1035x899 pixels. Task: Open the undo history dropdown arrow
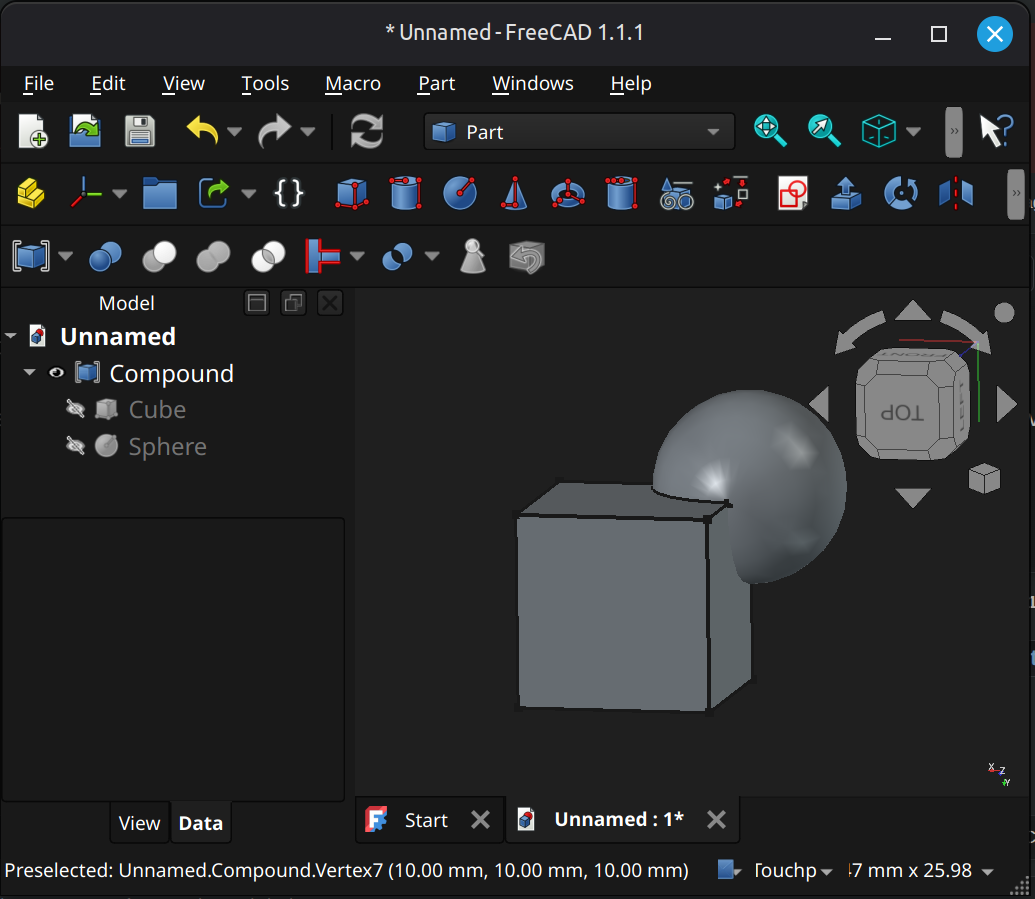click(234, 131)
